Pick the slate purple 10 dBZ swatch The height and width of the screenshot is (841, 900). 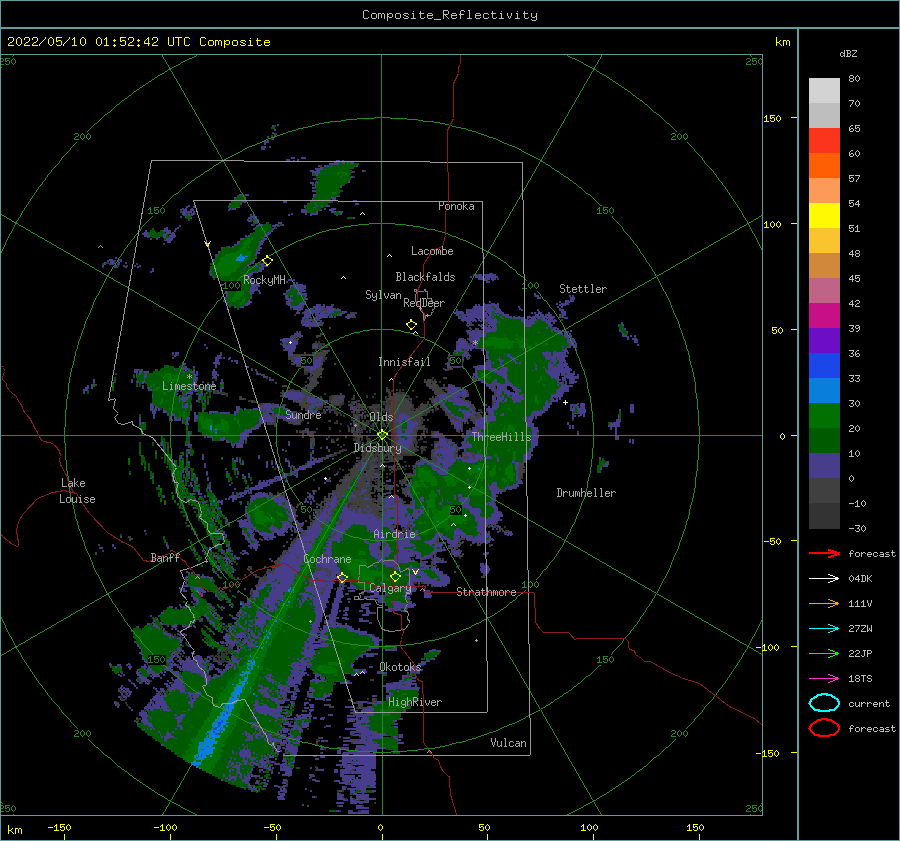click(x=824, y=465)
